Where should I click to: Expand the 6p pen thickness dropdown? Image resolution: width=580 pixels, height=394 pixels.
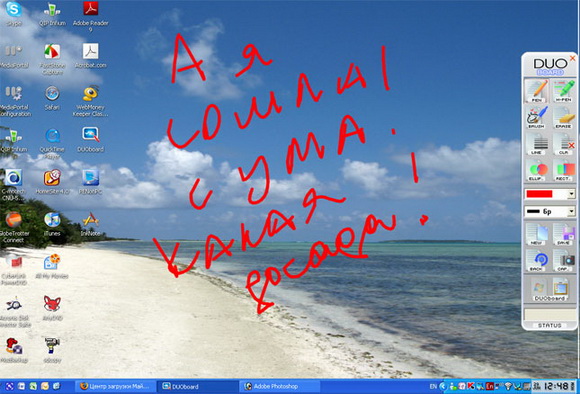[571, 212]
